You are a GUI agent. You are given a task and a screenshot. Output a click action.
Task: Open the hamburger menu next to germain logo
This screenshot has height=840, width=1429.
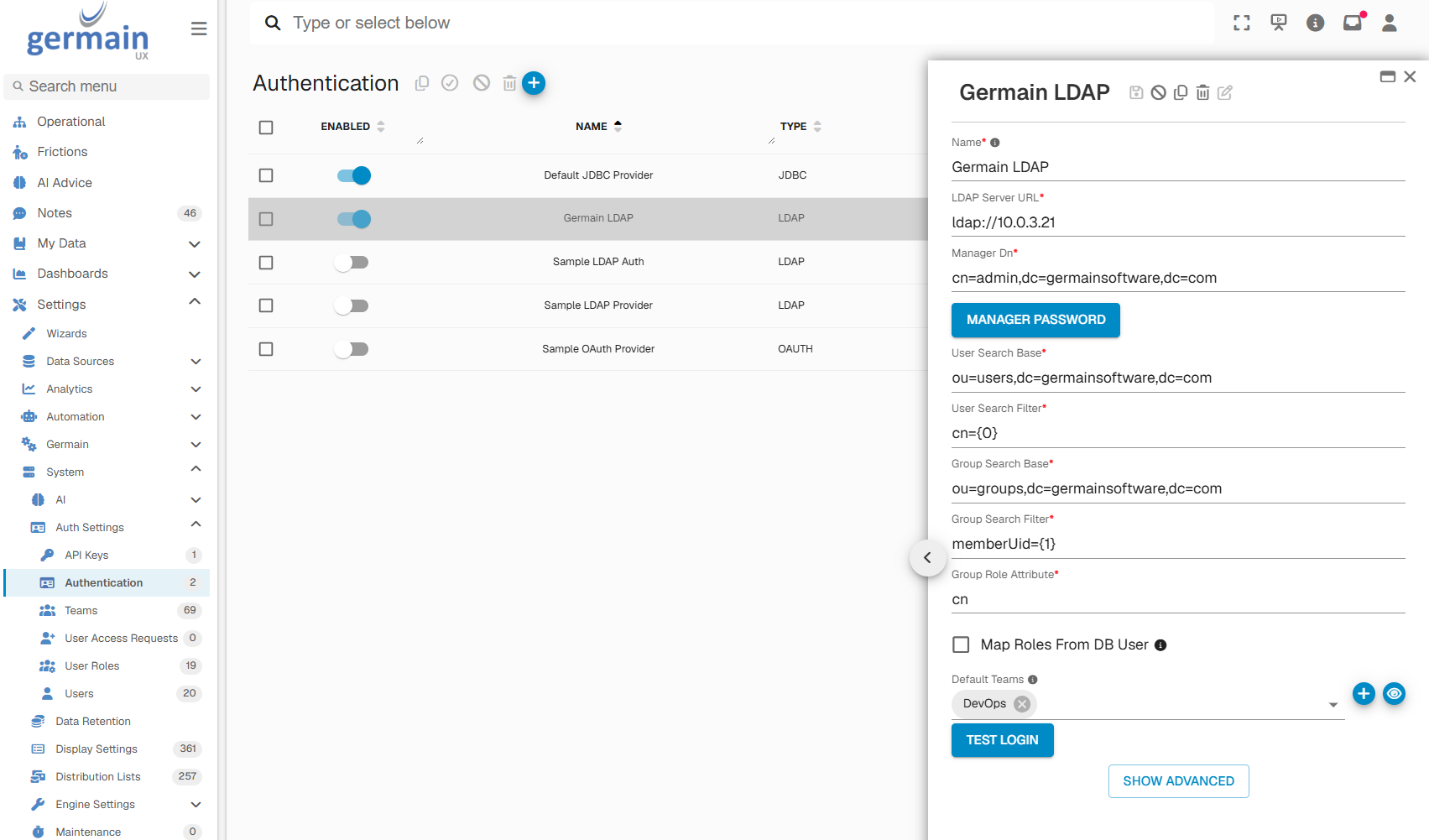(x=199, y=29)
